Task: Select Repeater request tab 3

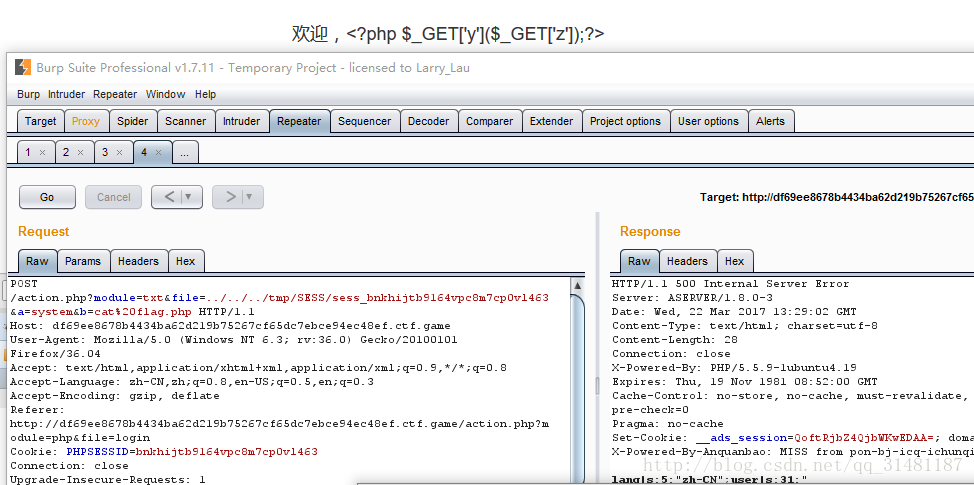Action: 105,152
